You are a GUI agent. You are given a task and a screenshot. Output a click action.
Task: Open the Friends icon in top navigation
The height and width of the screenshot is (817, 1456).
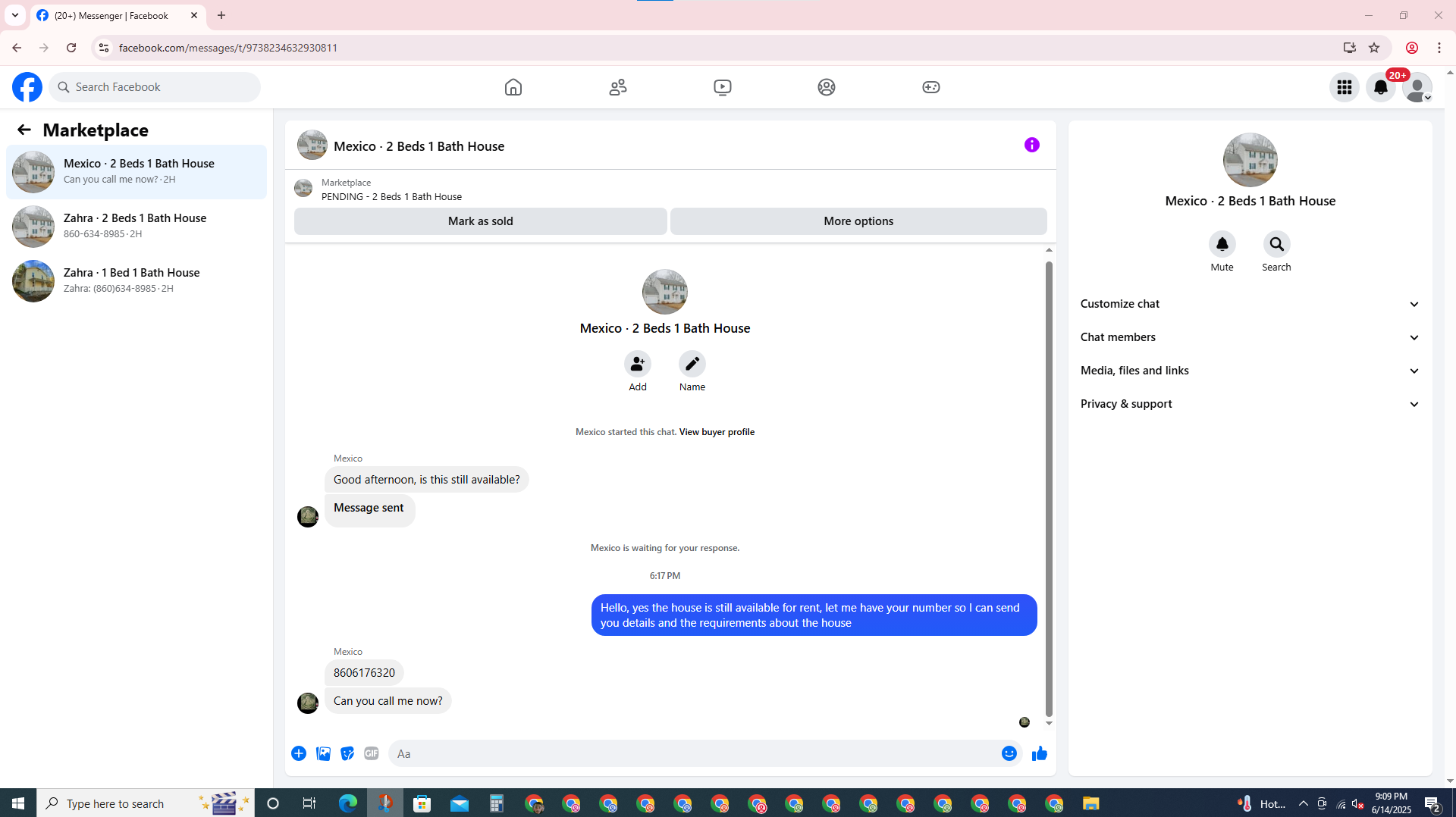(618, 87)
